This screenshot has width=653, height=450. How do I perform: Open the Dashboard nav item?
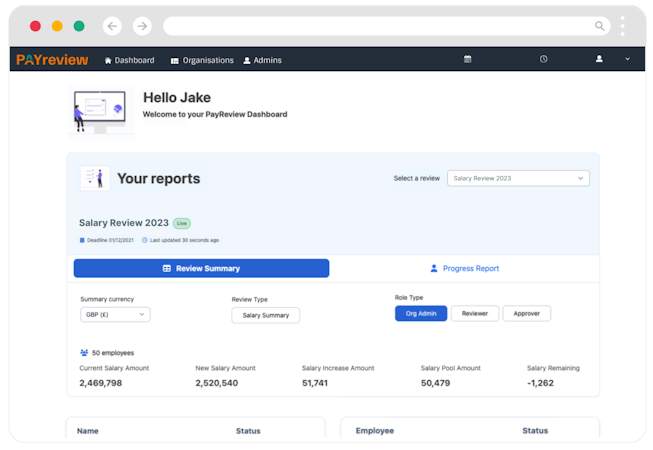pyautogui.click(x=129, y=60)
